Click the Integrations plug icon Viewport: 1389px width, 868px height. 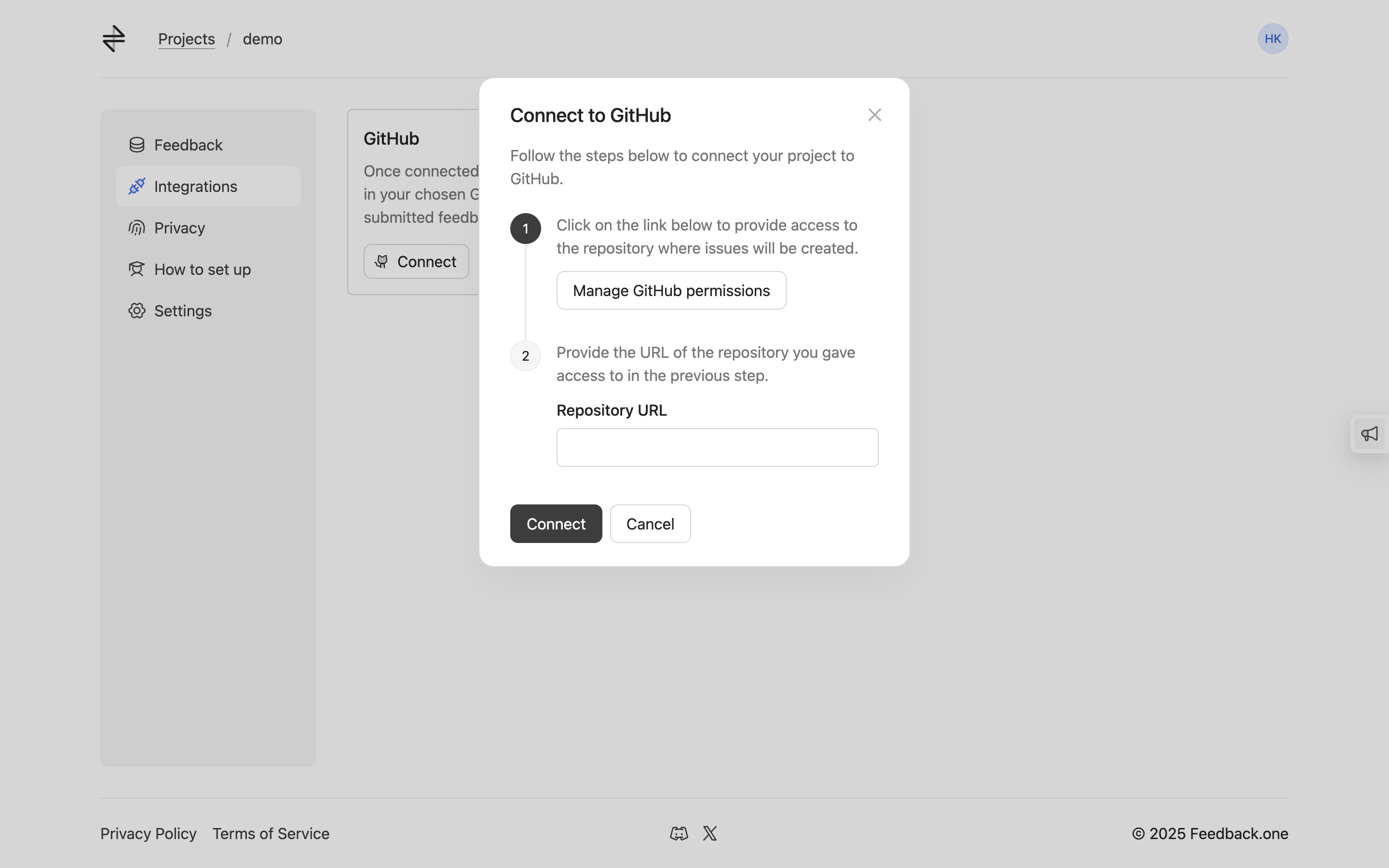click(x=136, y=186)
